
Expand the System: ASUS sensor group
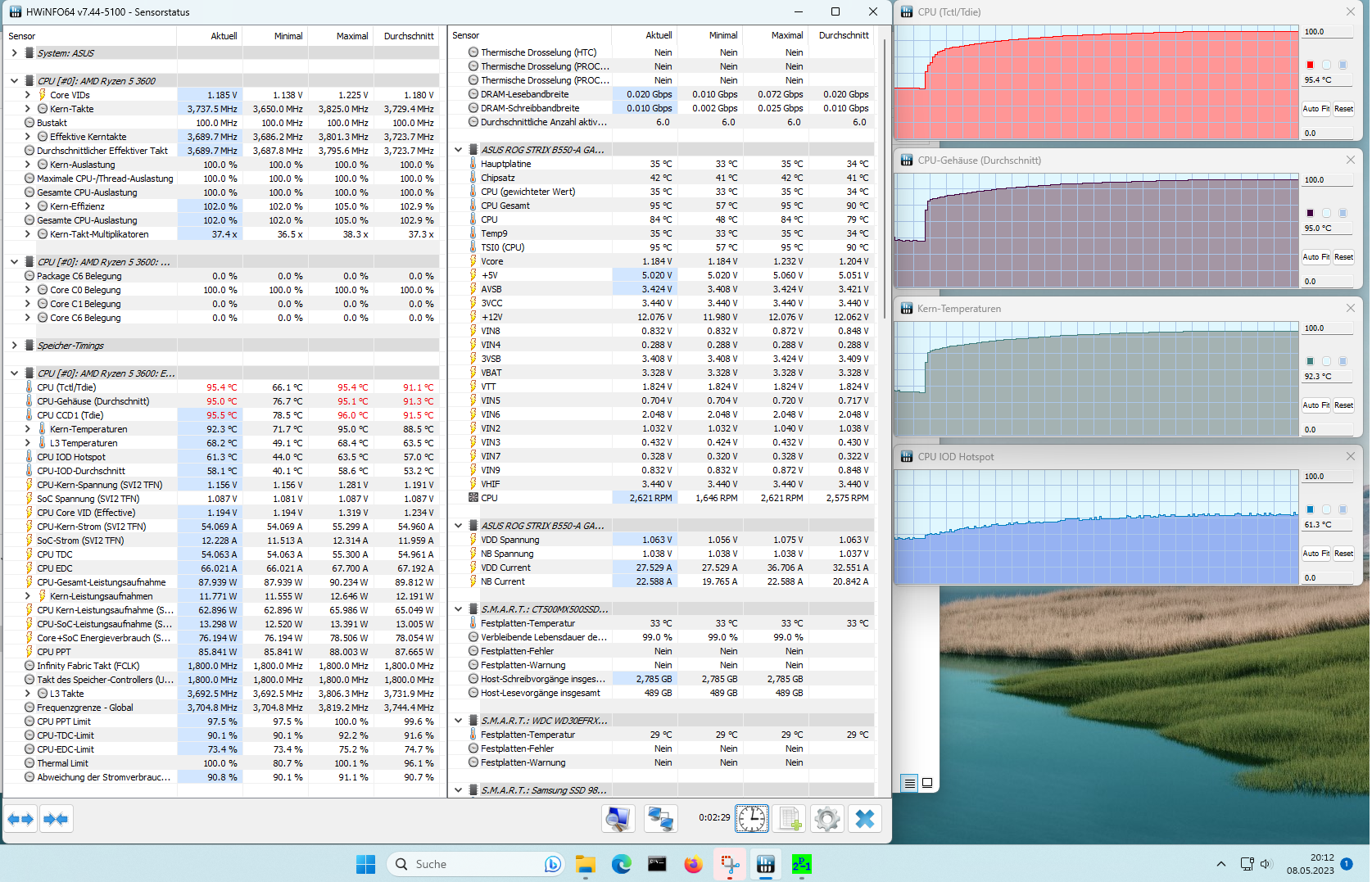[x=14, y=53]
